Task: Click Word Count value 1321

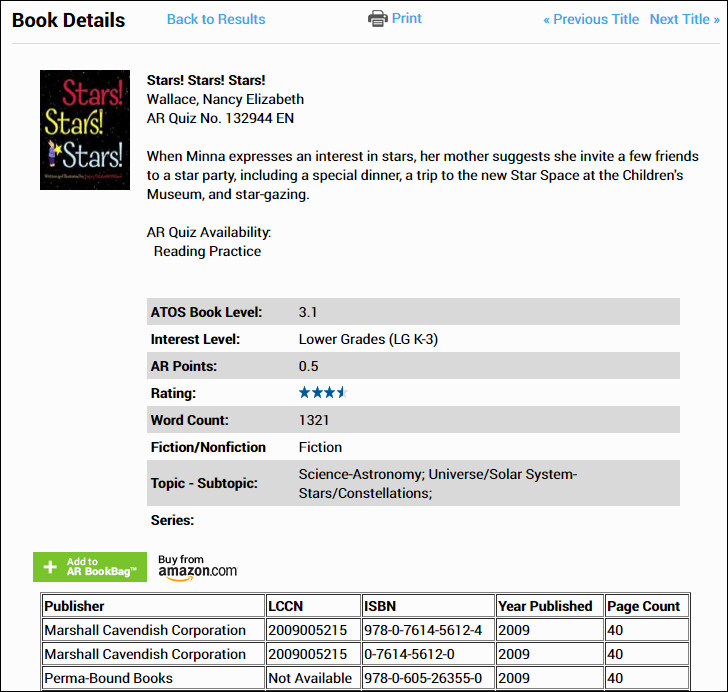Action: click(x=314, y=420)
